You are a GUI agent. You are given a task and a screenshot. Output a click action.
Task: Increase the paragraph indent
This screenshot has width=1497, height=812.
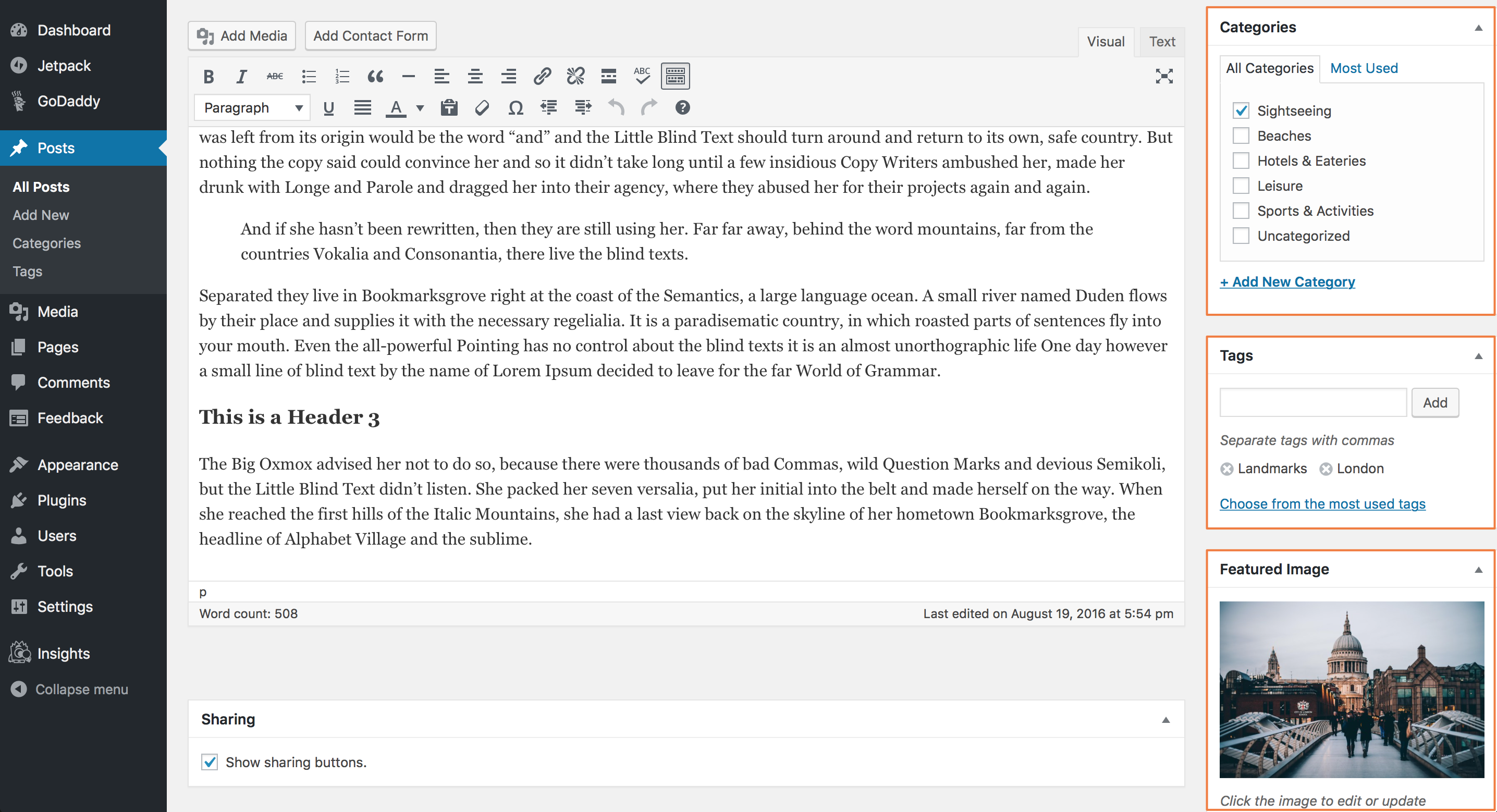(x=582, y=108)
